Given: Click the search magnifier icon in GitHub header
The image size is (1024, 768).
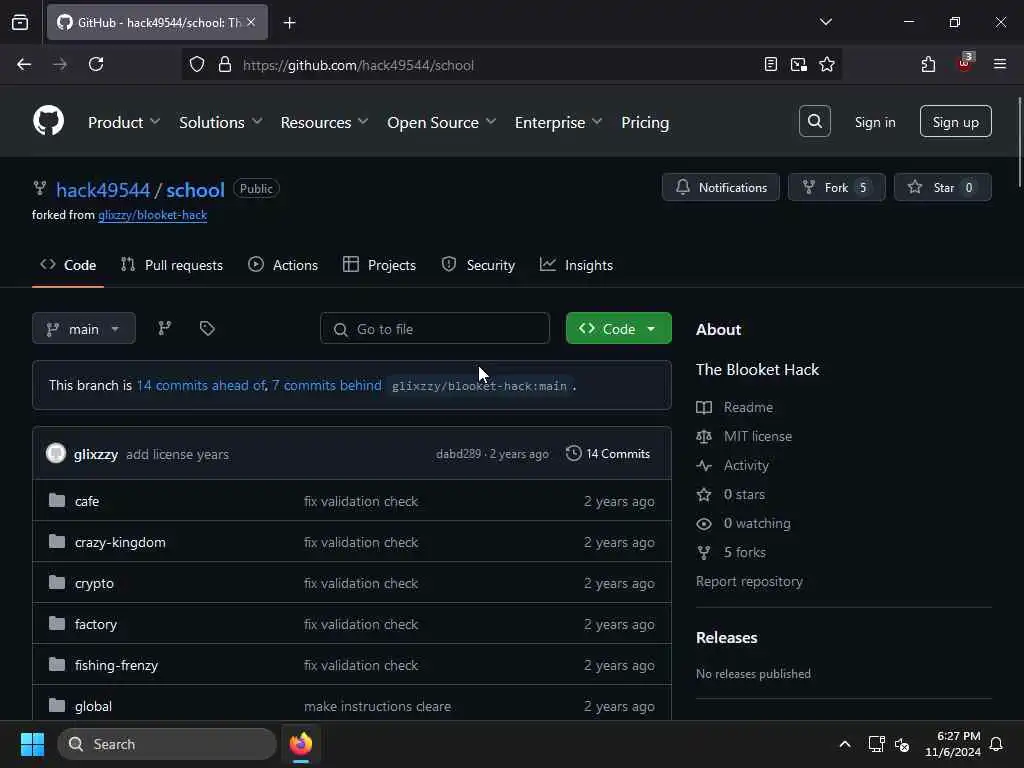Looking at the screenshot, I should (814, 121).
